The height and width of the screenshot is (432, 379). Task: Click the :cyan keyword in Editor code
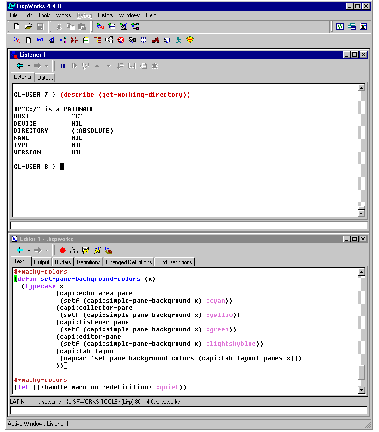point(216,301)
